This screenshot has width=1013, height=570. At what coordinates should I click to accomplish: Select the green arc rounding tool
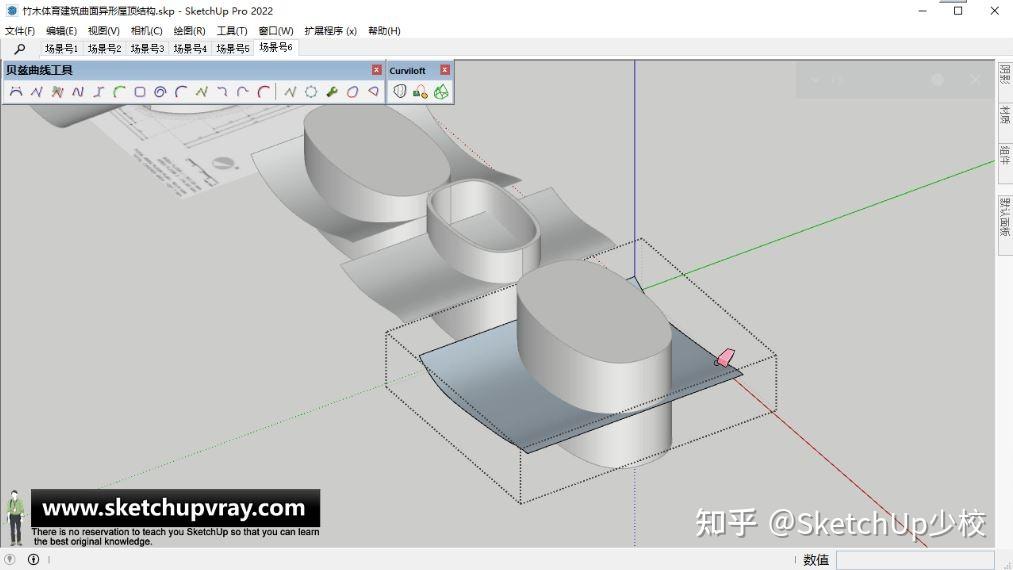click(x=120, y=92)
